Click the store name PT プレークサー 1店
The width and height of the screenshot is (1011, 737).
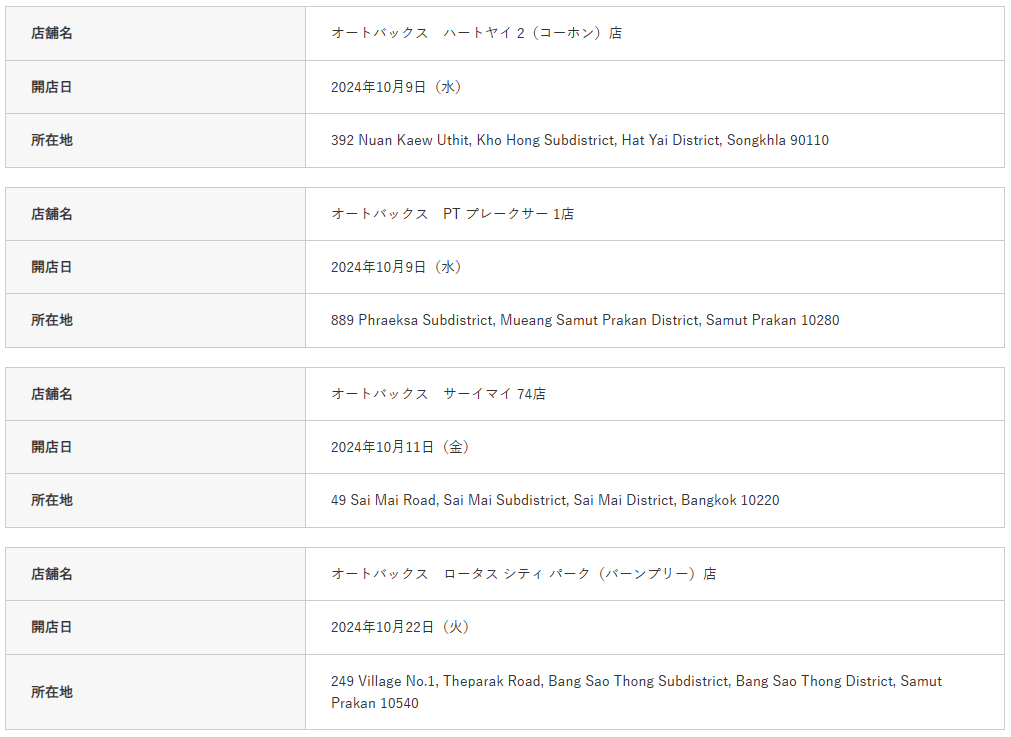452,214
